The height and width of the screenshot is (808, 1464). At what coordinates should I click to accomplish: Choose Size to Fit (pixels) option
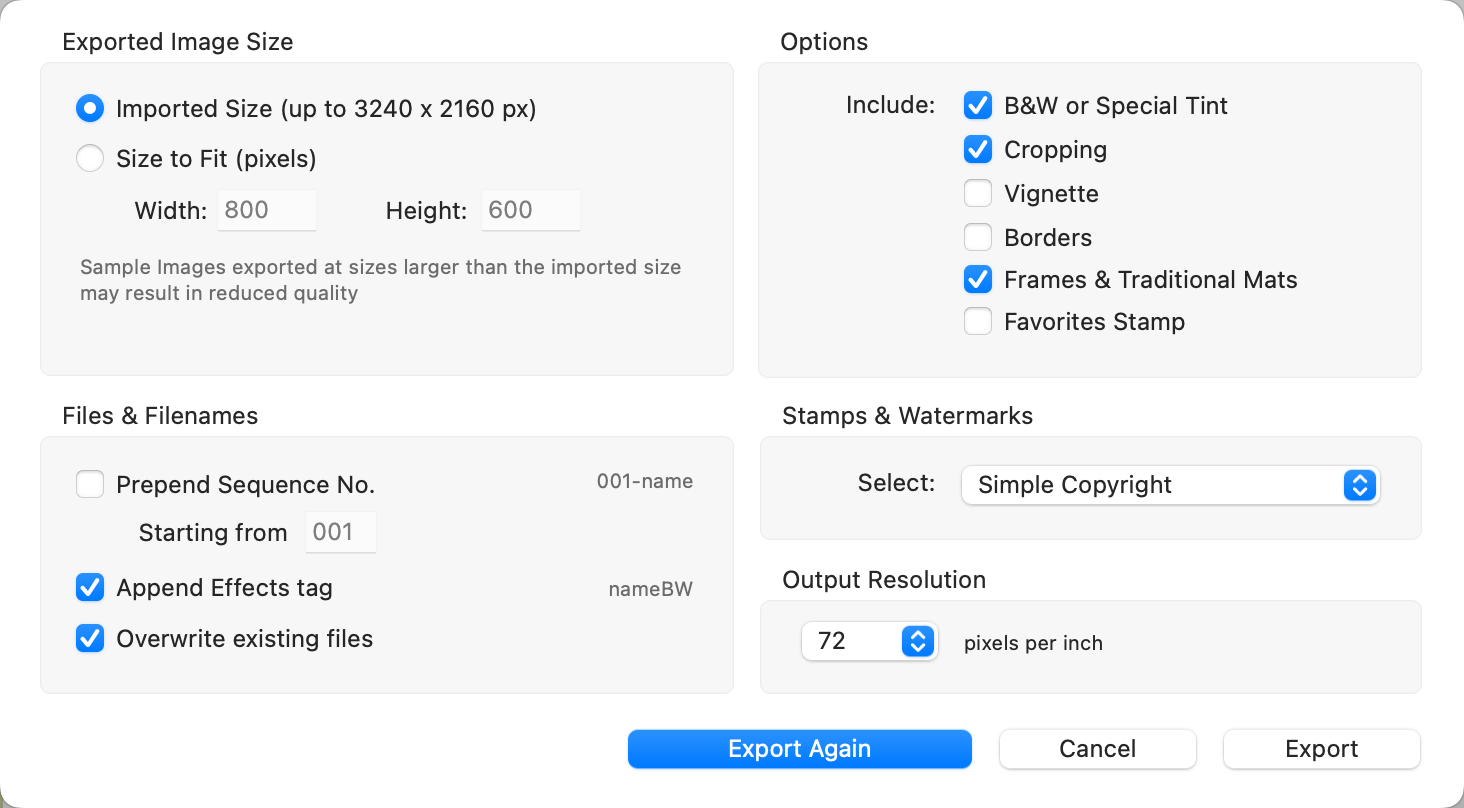pos(90,159)
